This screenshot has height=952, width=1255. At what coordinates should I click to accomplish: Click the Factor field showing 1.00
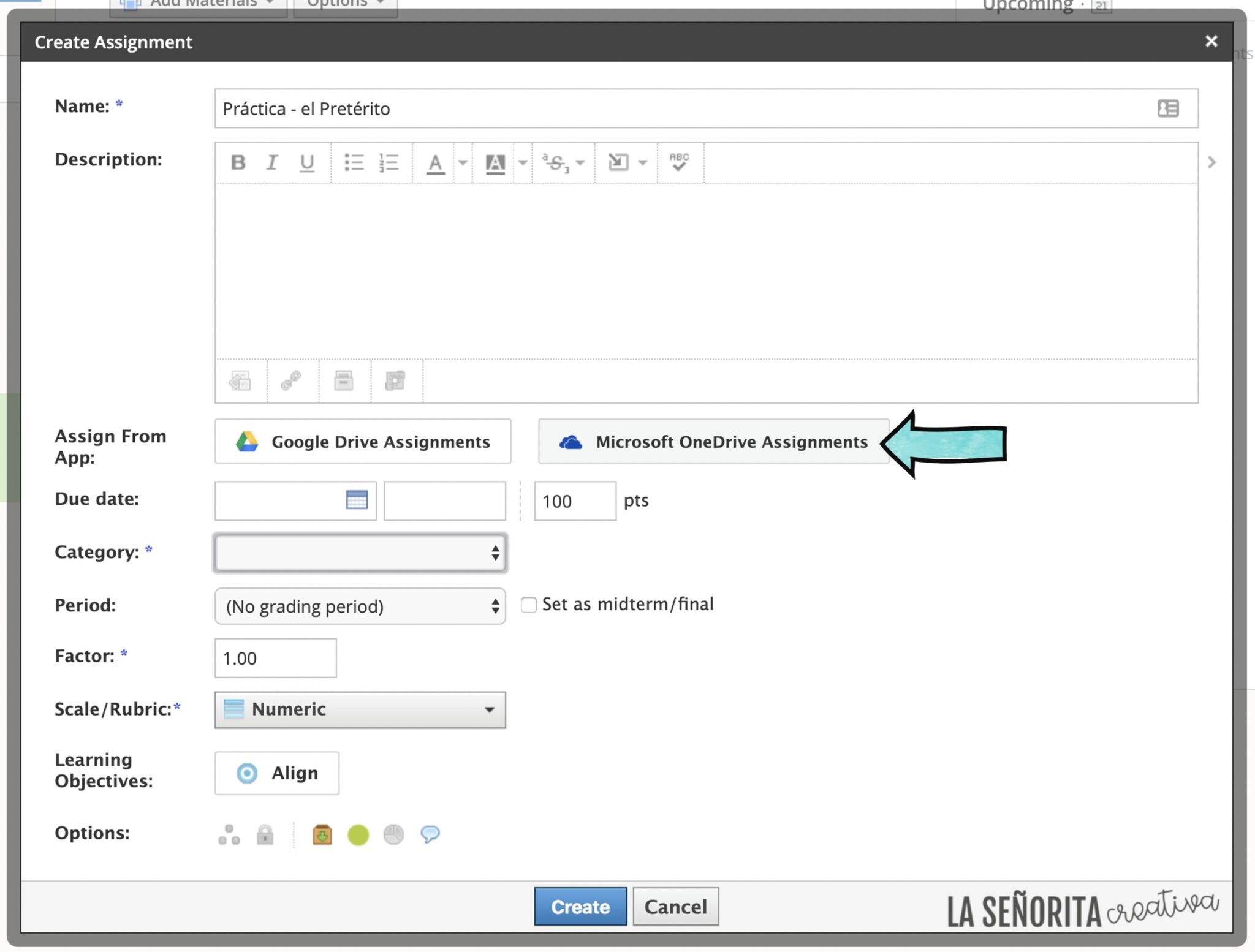[275, 658]
